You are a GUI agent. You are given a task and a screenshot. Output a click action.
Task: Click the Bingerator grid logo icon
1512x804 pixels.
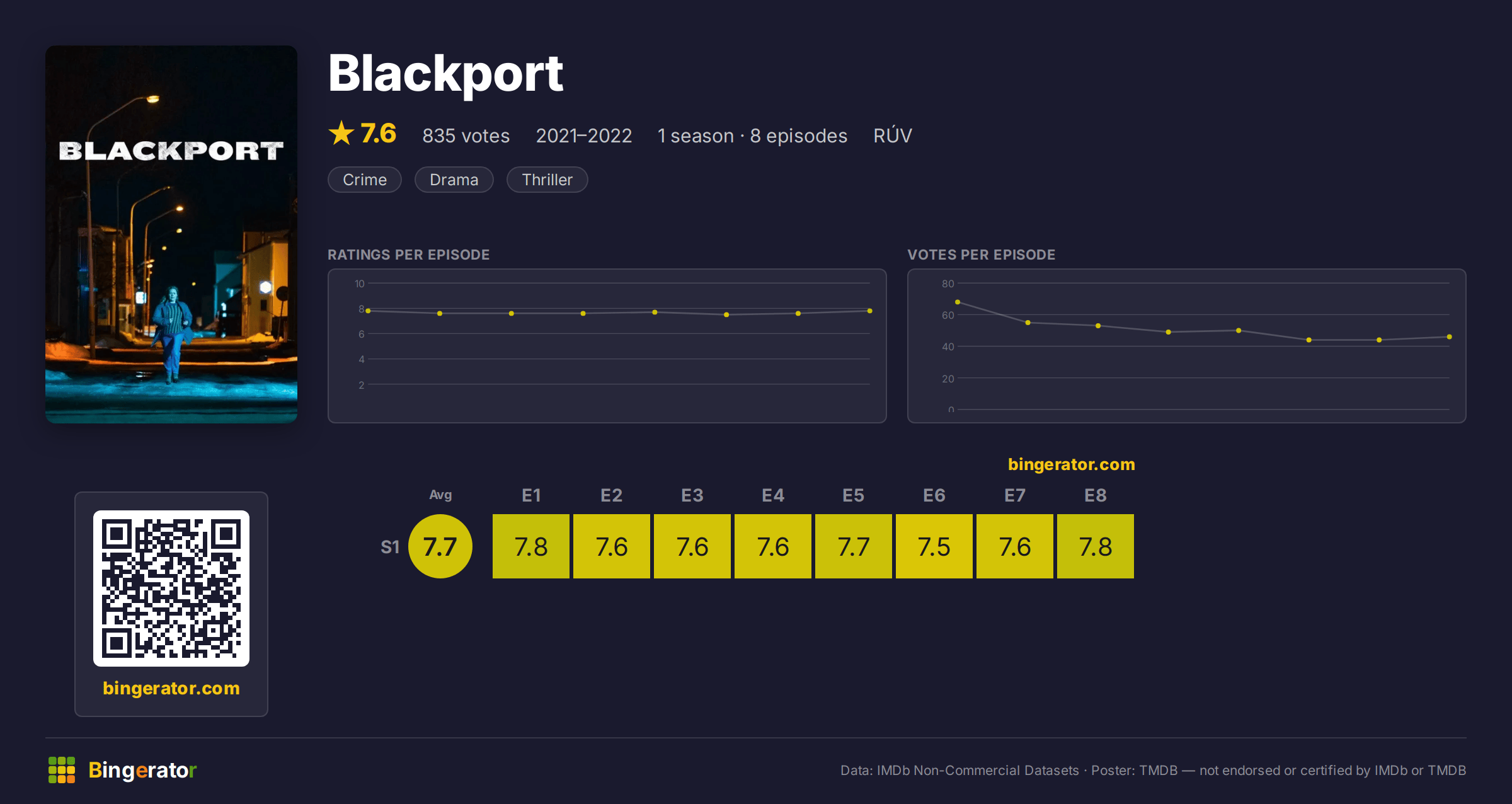pyautogui.click(x=62, y=770)
